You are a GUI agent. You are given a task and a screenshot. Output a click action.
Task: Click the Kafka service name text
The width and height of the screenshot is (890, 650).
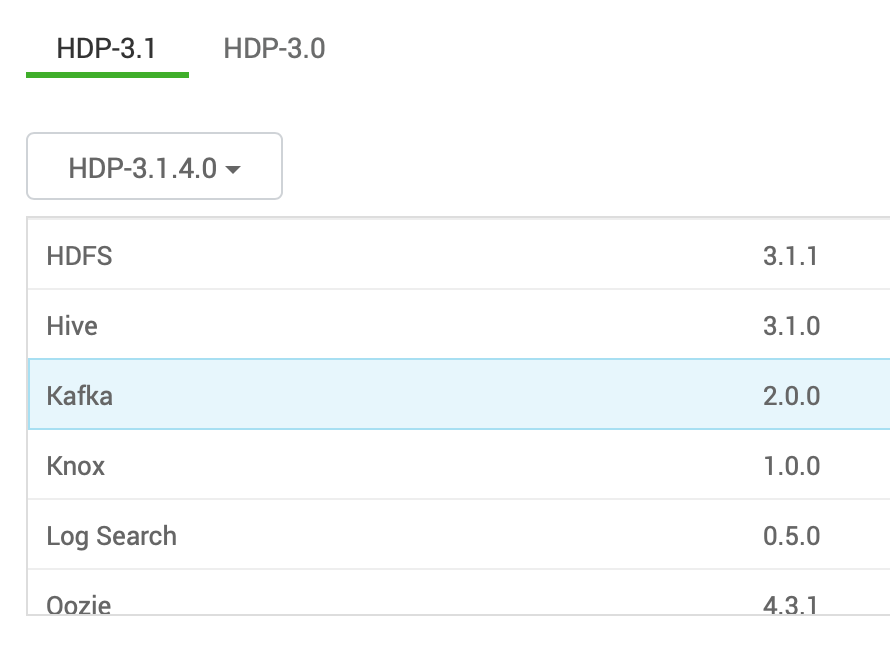click(x=79, y=396)
